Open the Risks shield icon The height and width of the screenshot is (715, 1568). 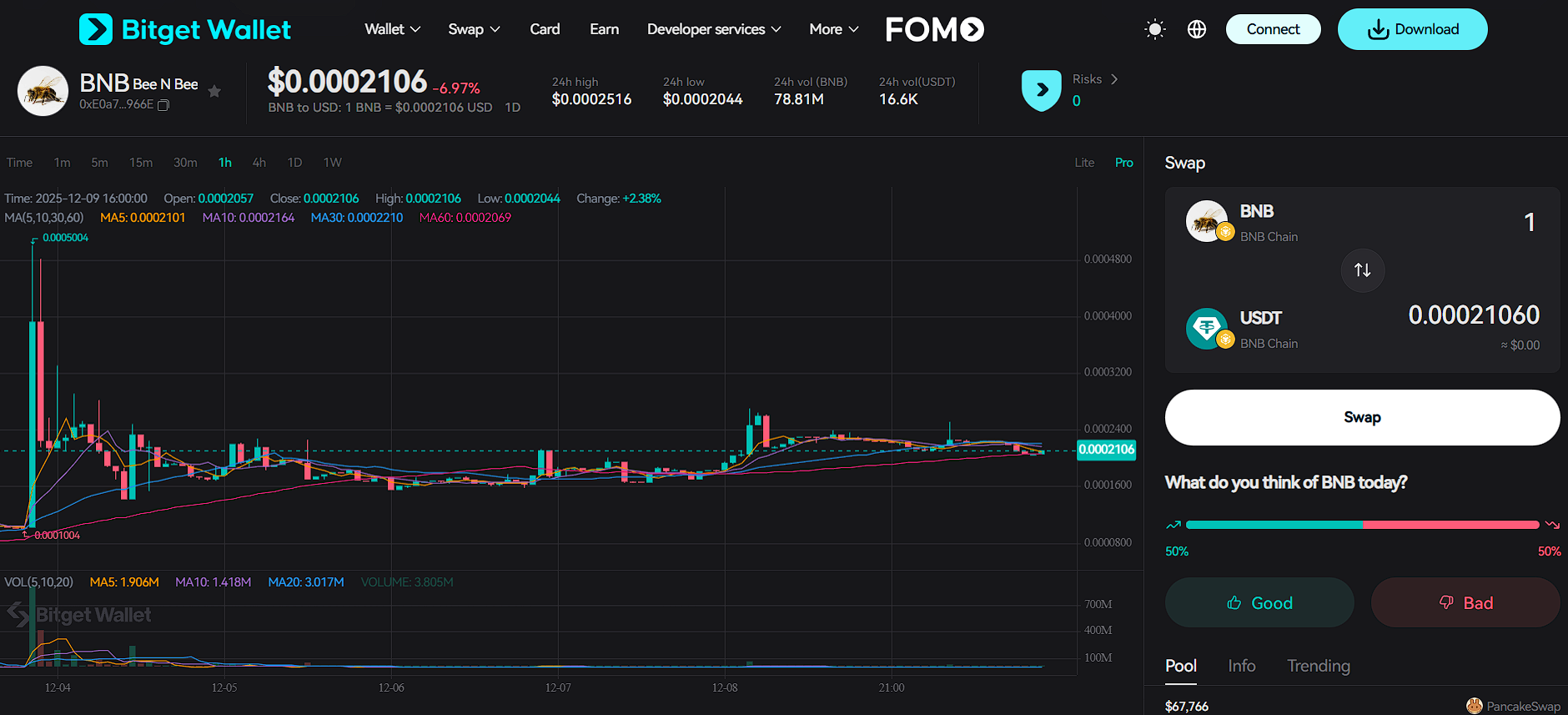click(x=1042, y=90)
